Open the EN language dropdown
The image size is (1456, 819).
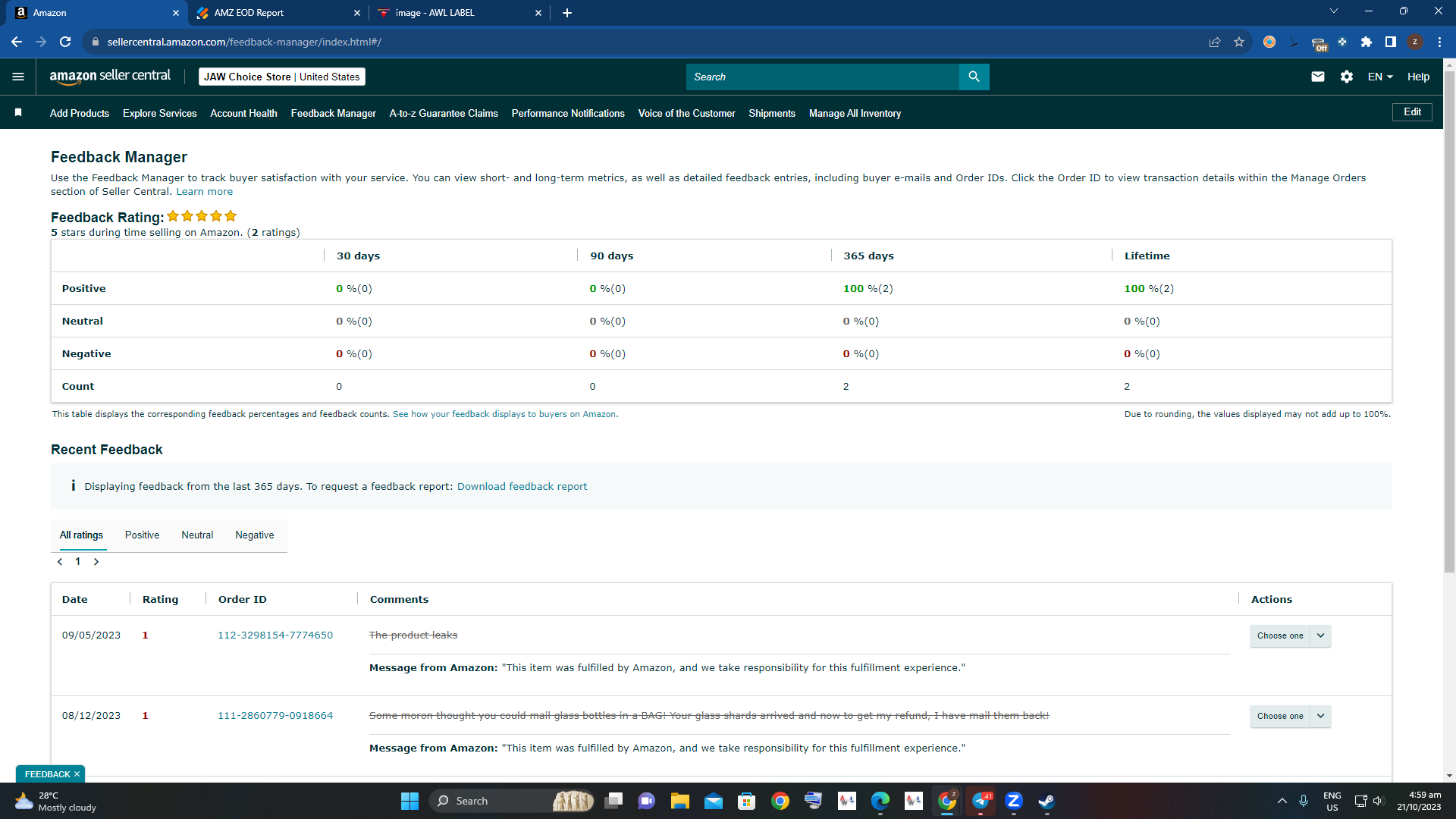tap(1380, 77)
